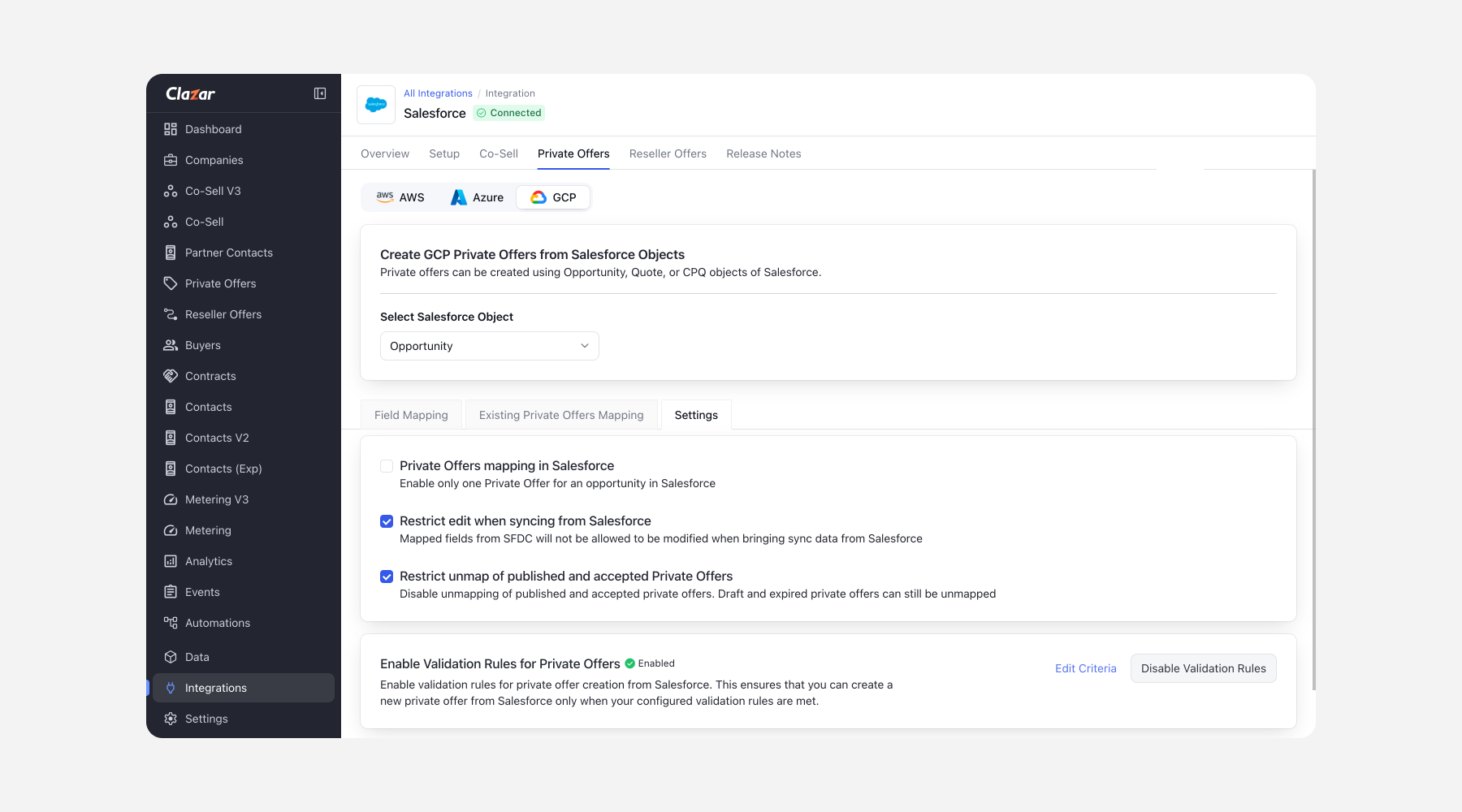This screenshot has height=812, width=1462.
Task: Click the Salesforce cloud logo
Action: click(376, 105)
